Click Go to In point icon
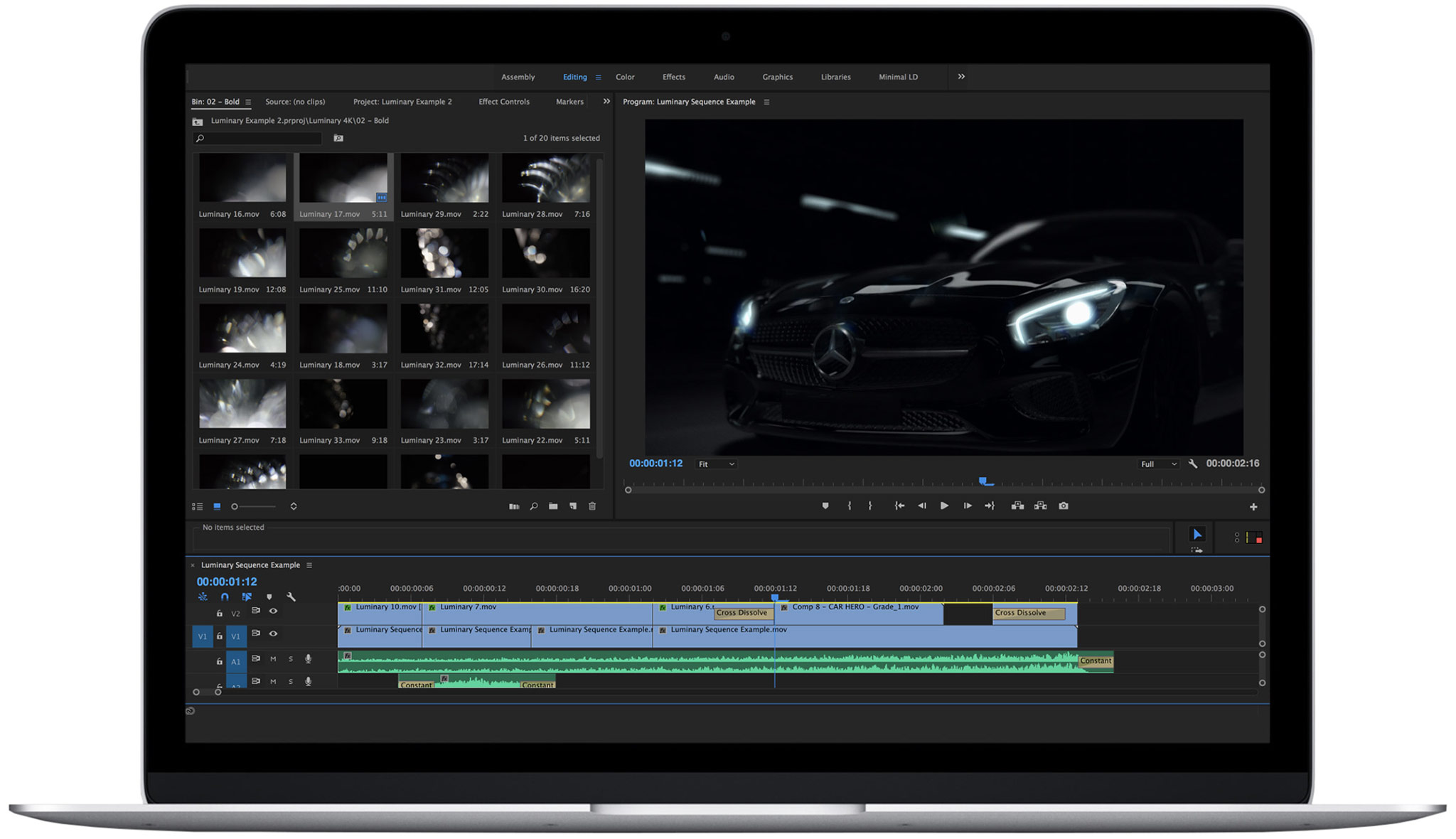This screenshot has height=839, width=1456. pos(899,506)
